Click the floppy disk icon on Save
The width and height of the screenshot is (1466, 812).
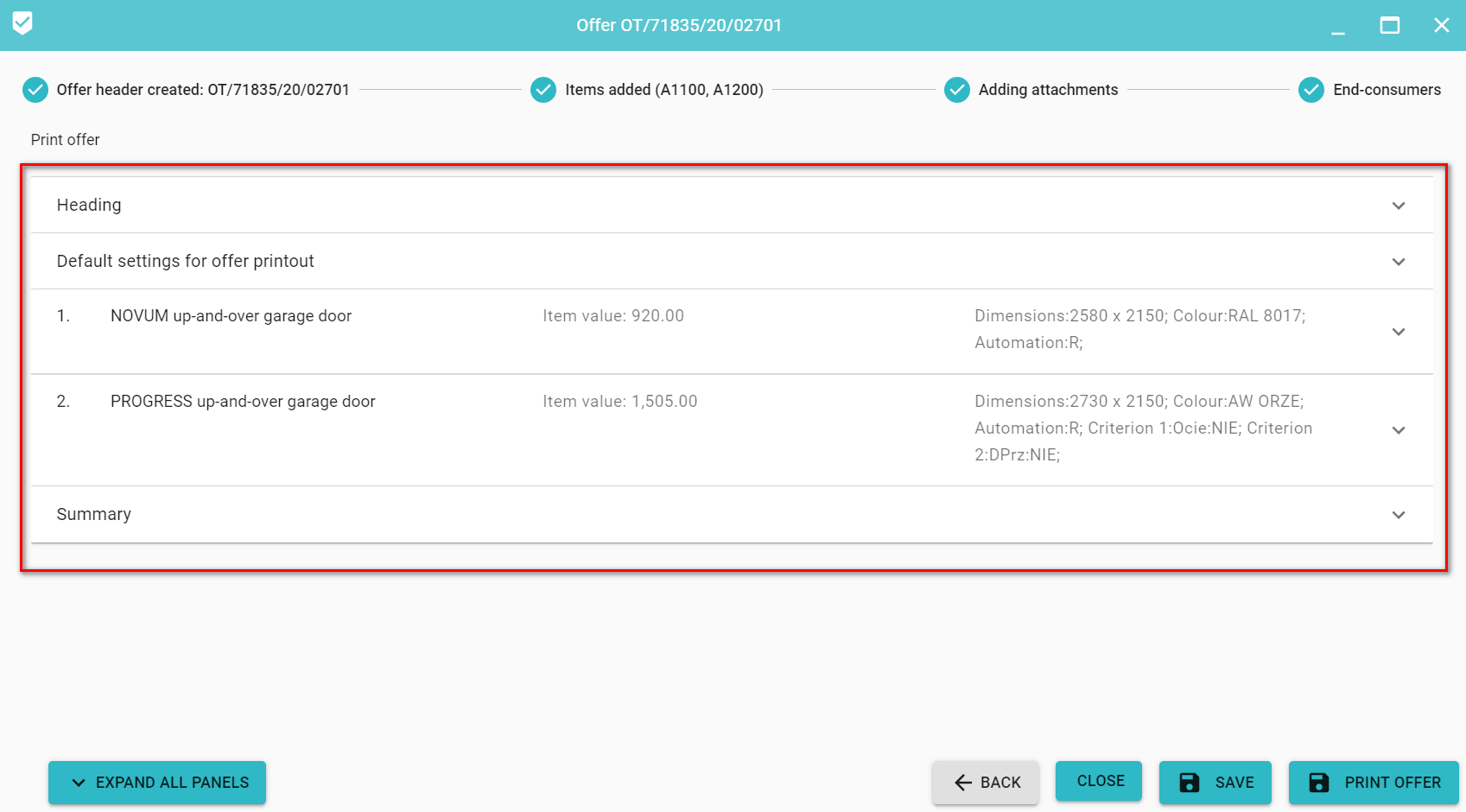point(1190,783)
